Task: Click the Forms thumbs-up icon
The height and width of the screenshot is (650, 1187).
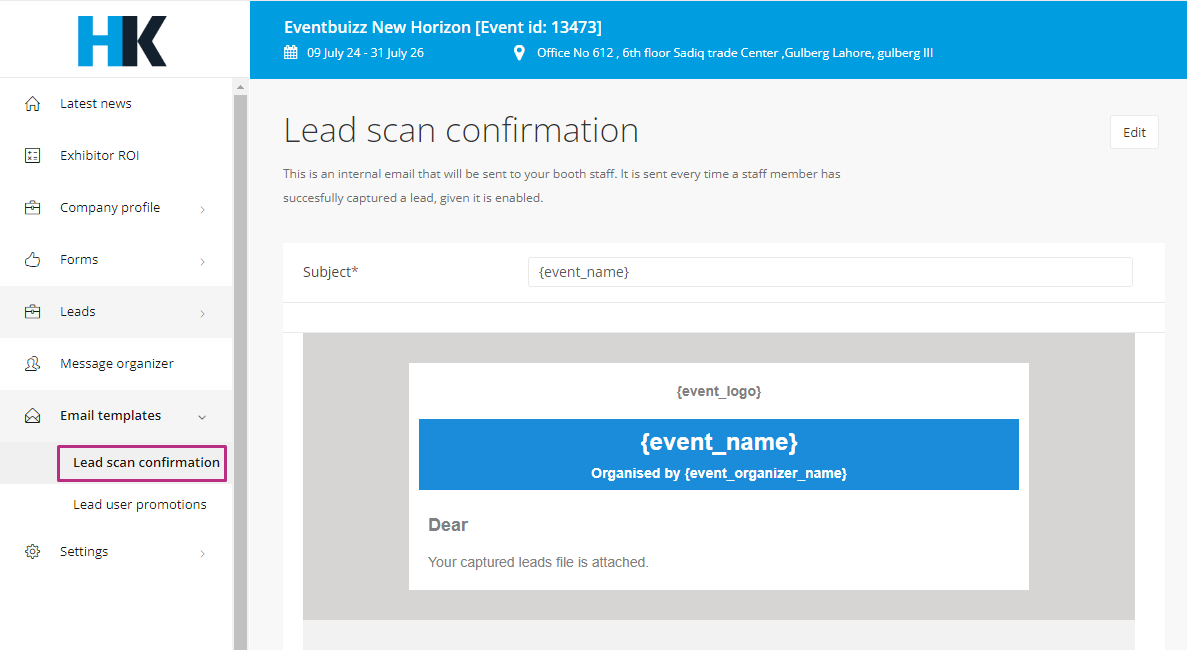Action: (x=33, y=260)
